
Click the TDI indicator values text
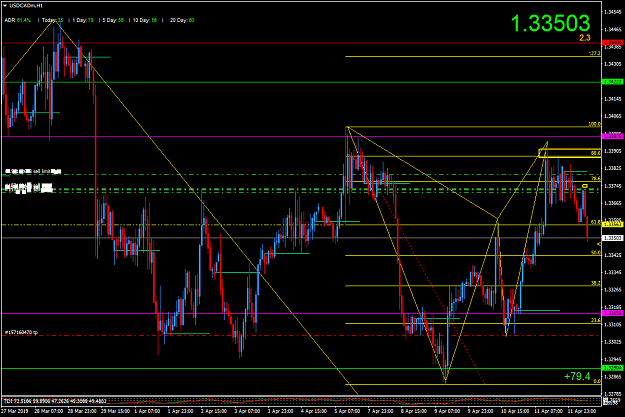click(55, 401)
